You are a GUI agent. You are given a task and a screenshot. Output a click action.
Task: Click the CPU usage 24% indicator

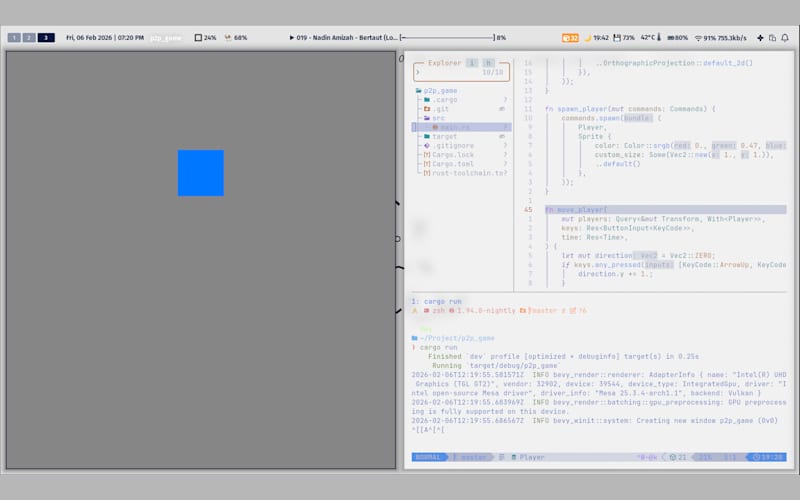pos(206,38)
